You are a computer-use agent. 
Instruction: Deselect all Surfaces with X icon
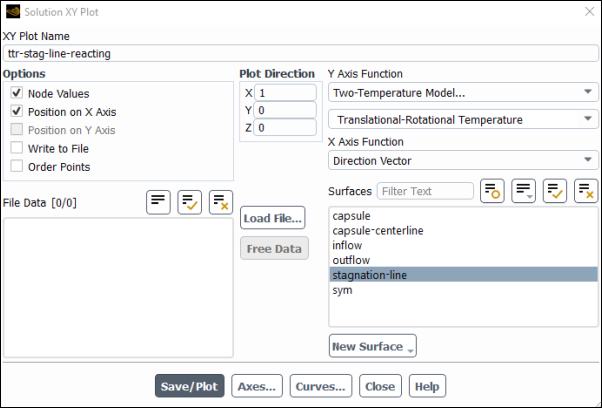point(585,190)
